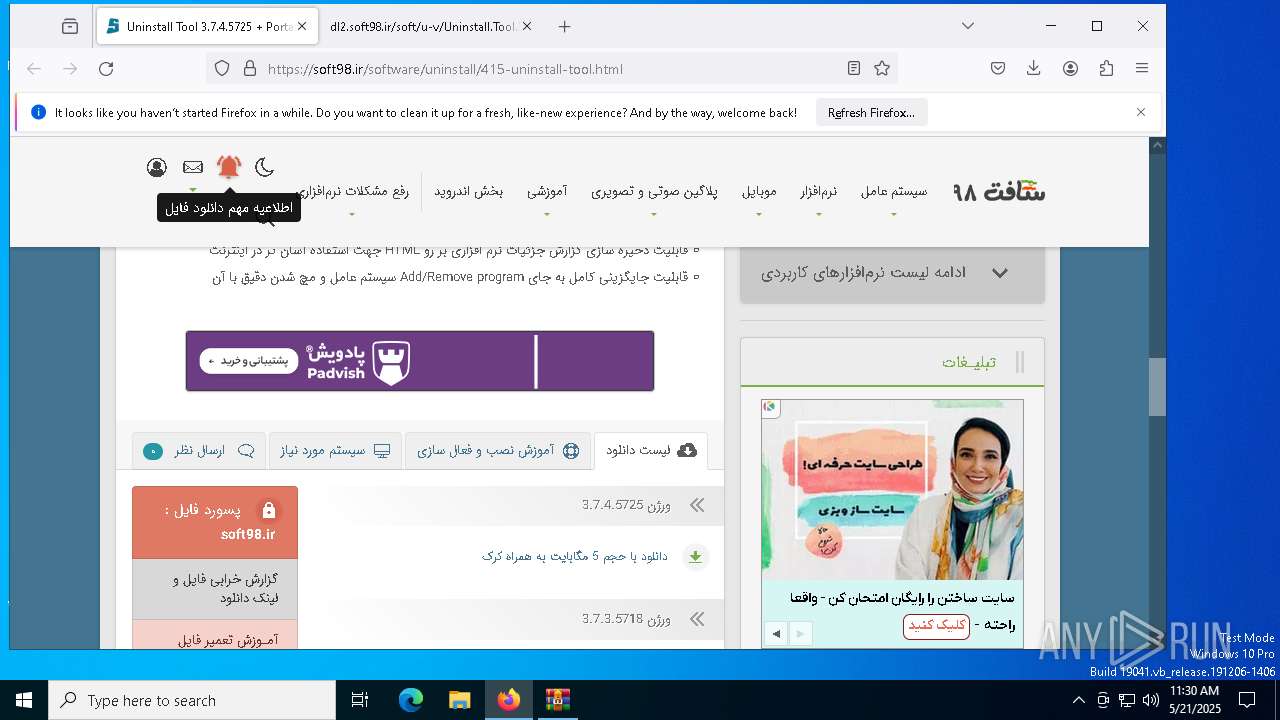Open پلاگین صوتی و تصویری menu
1280x720 pixels.
pos(654,191)
